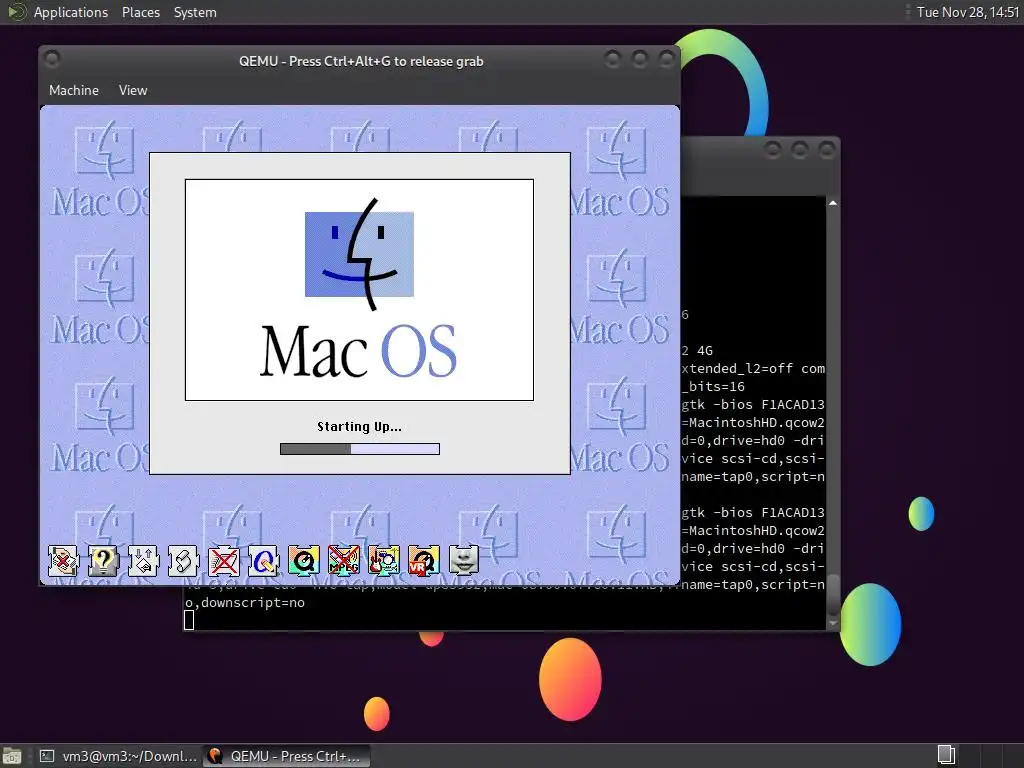
Task: Open the Applications menu in top panel
Action: point(71,12)
